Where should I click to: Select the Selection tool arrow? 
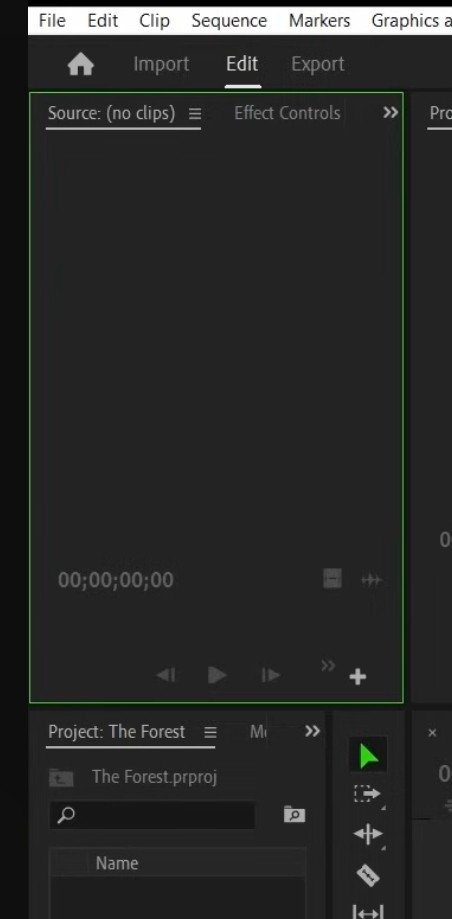tap(368, 755)
